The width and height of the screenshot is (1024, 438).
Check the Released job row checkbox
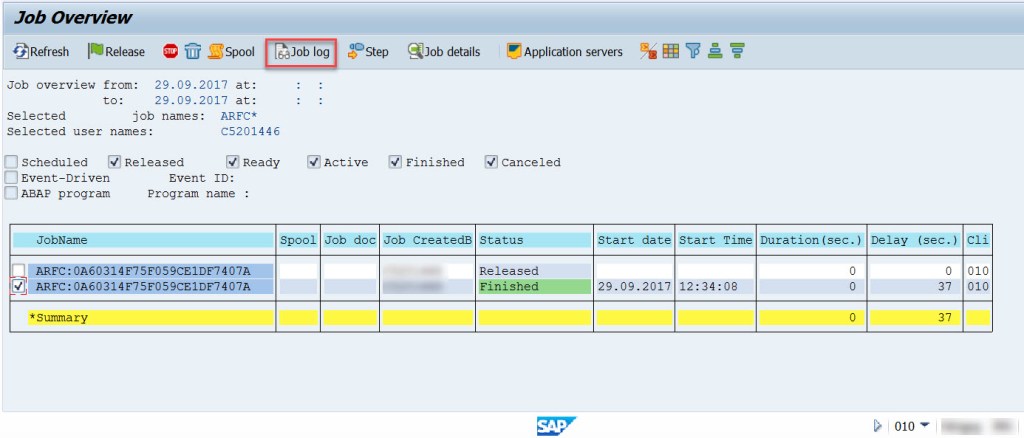click(19, 271)
